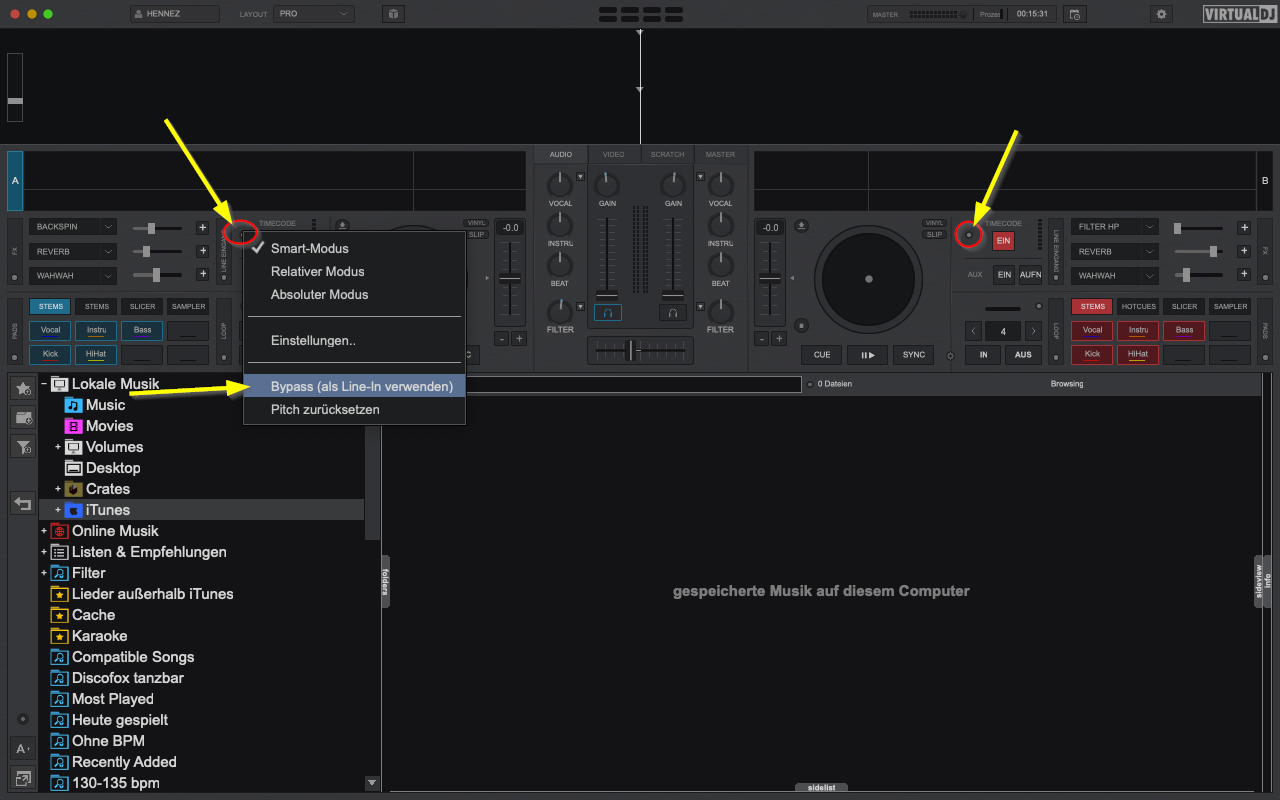Choose Relativer Modus from context menu
The height and width of the screenshot is (800, 1280).
point(354,271)
